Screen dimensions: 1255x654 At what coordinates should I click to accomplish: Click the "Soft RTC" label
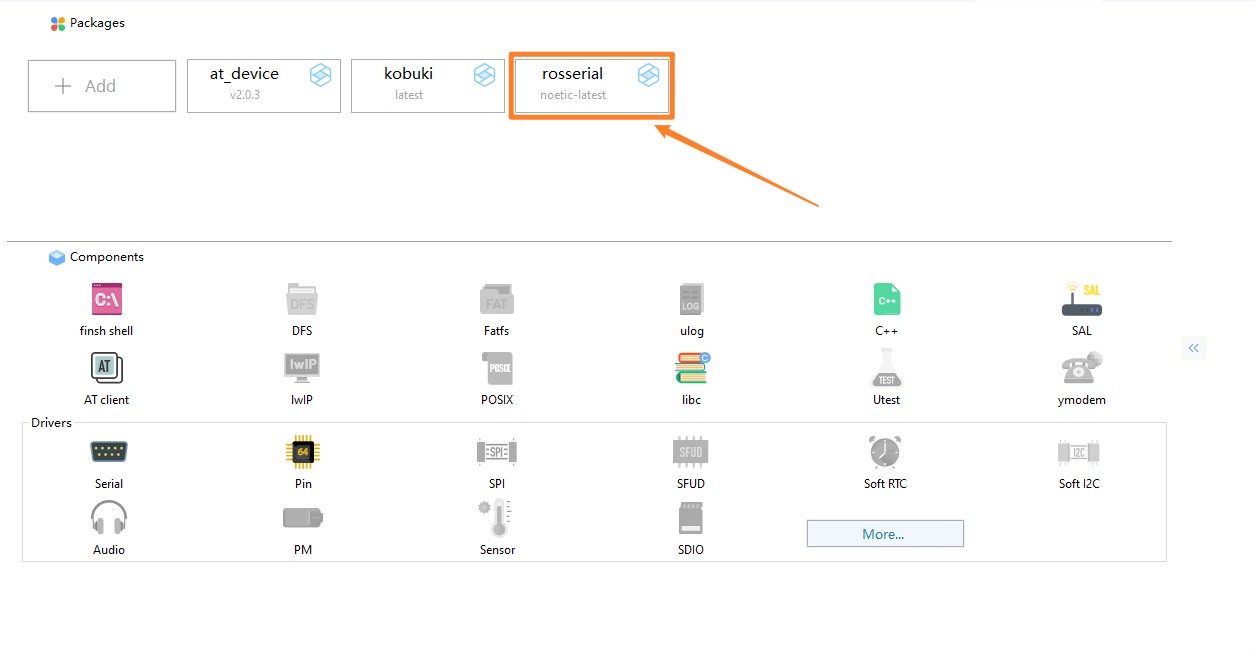(885, 484)
